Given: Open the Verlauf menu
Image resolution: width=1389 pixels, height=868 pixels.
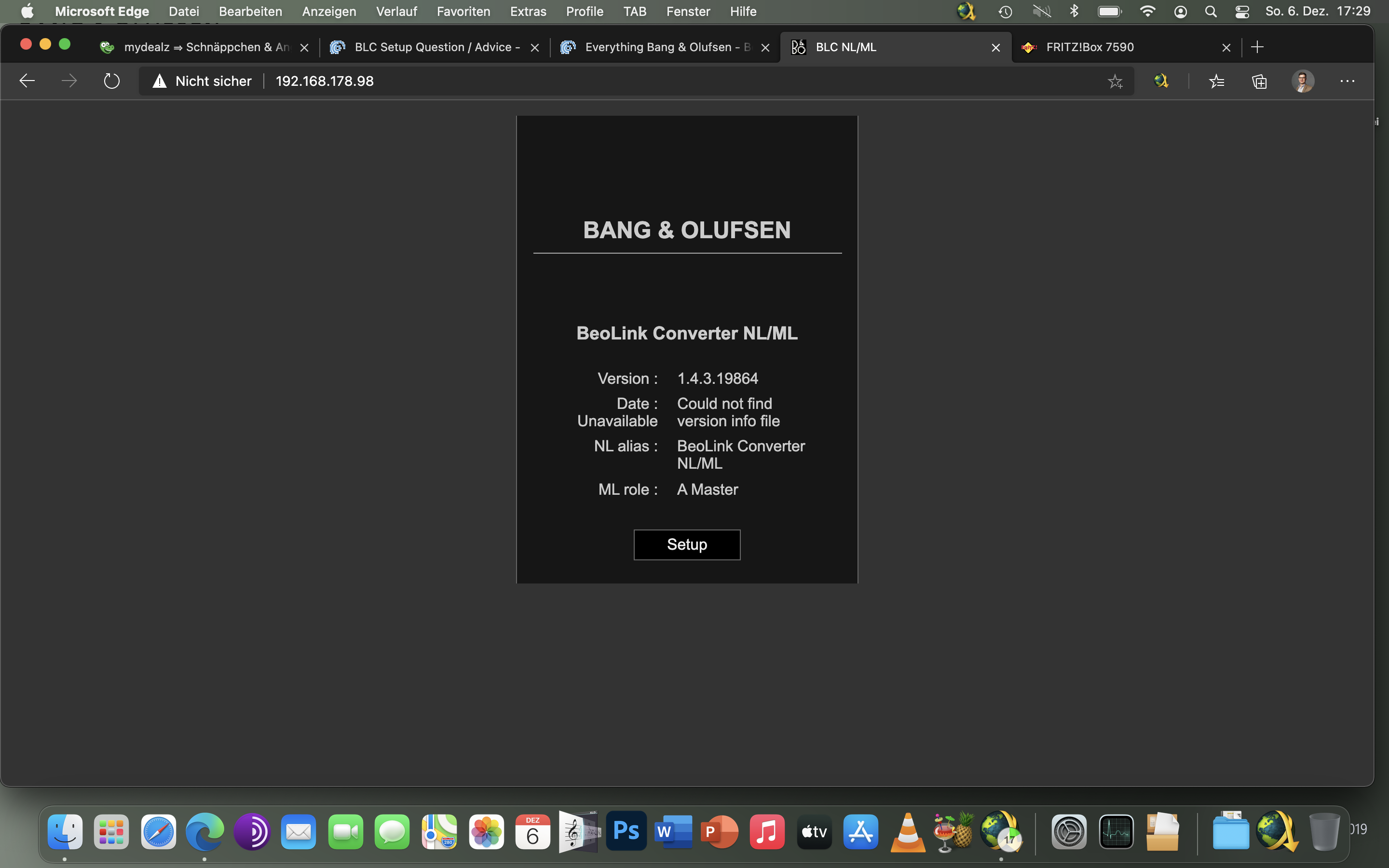Looking at the screenshot, I should point(396,12).
